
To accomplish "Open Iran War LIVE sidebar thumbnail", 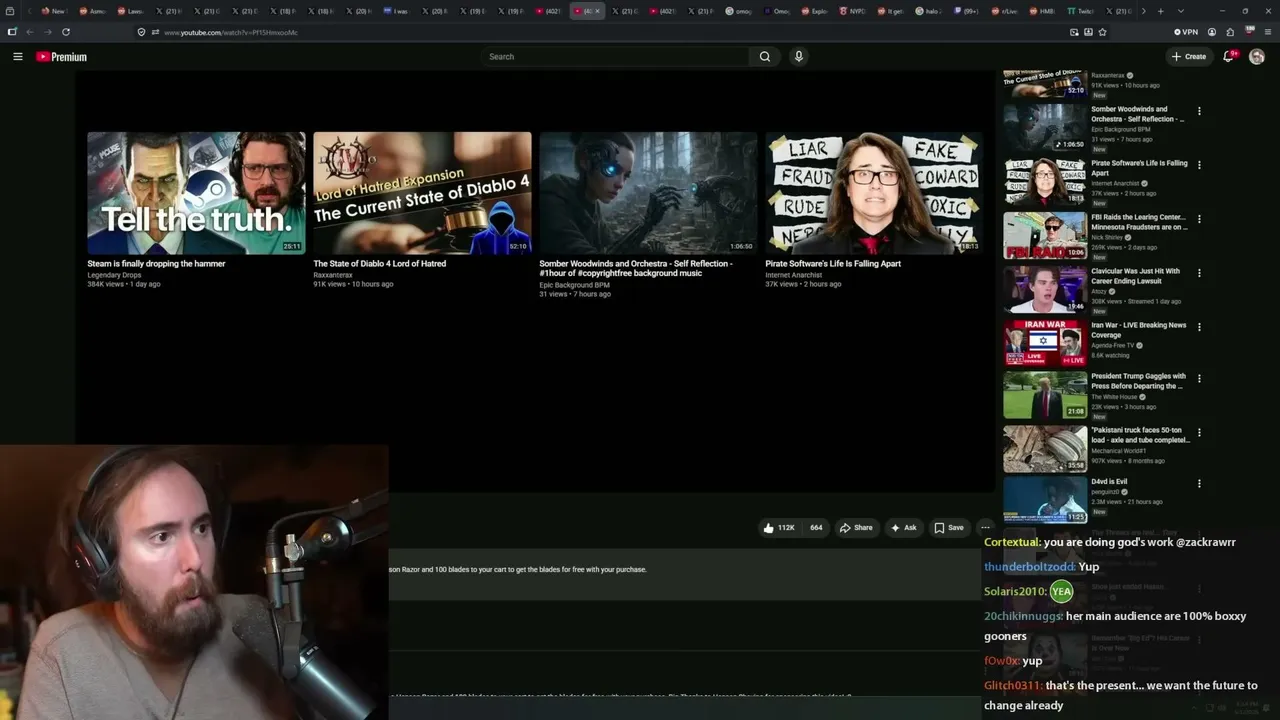I will click(1045, 343).
